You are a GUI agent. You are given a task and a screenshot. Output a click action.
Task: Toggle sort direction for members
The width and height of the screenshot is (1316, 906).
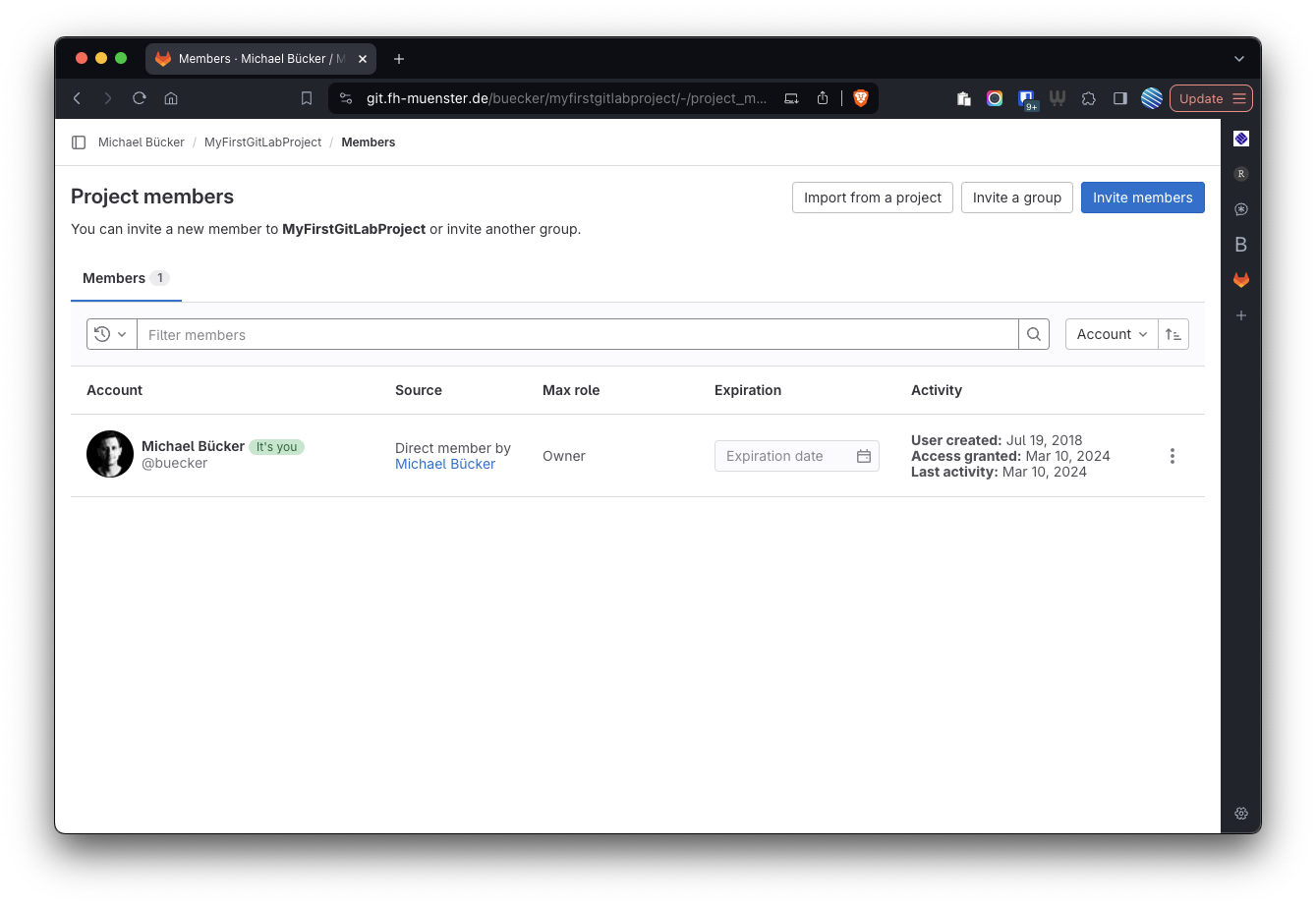[1173, 334]
